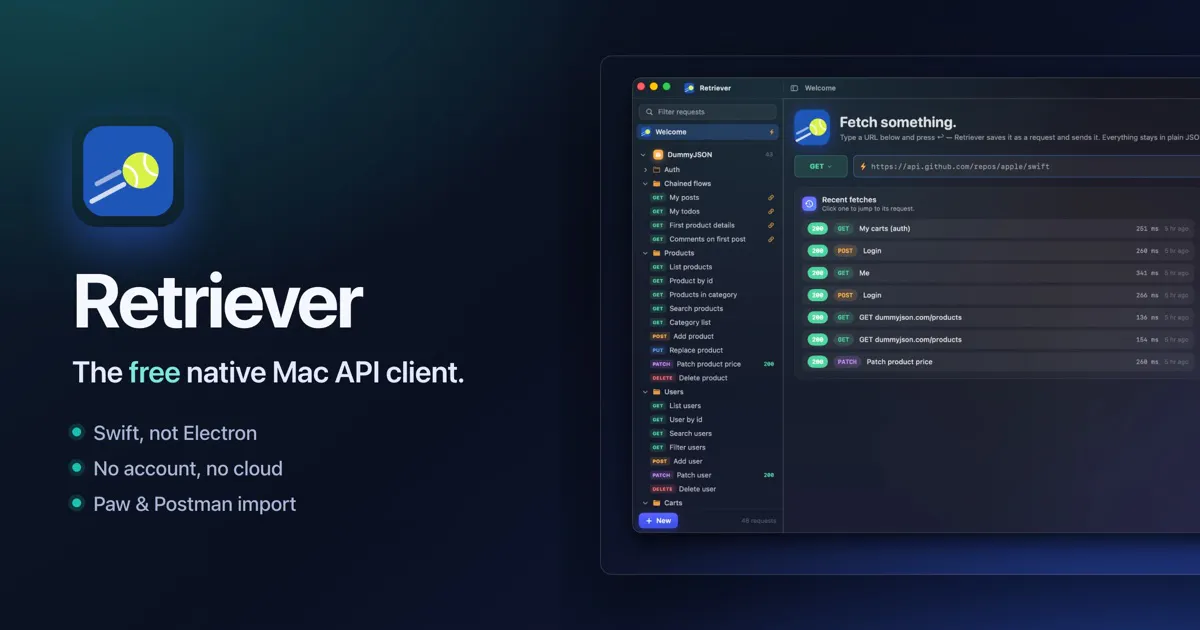Open the dummyjson.com/products fetch at 154 ms

pos(998,340)
